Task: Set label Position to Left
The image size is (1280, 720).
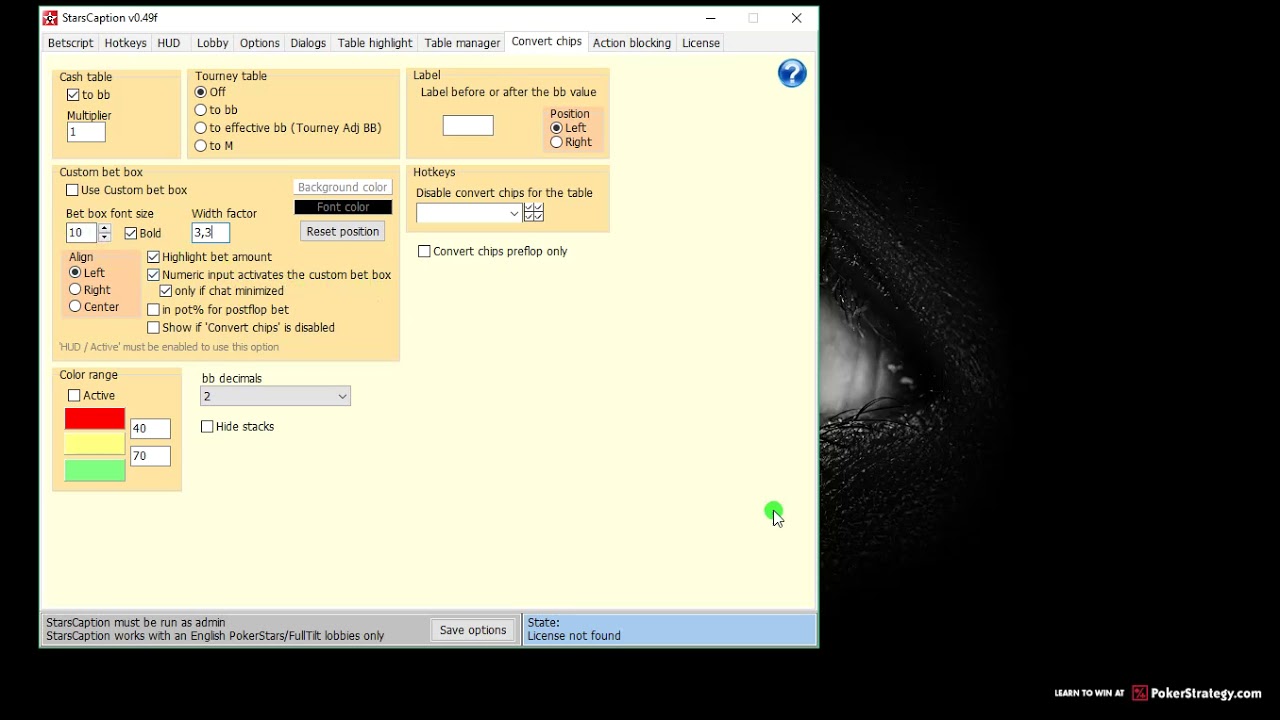Action: 557,128
